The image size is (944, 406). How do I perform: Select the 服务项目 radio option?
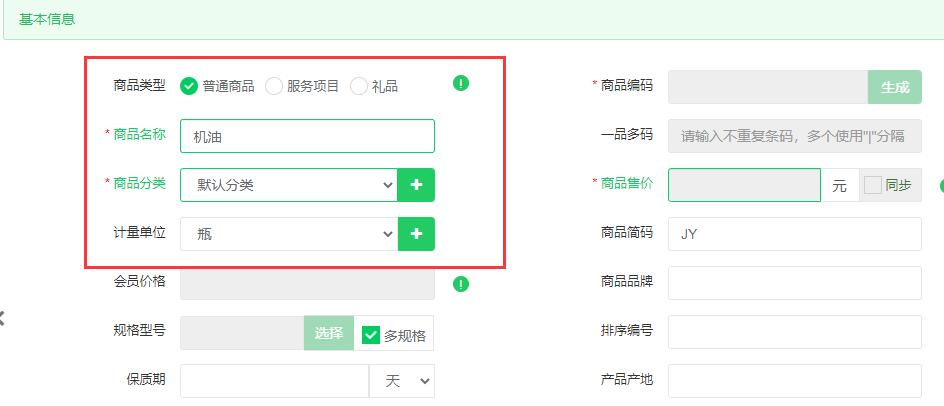[274, 86]
